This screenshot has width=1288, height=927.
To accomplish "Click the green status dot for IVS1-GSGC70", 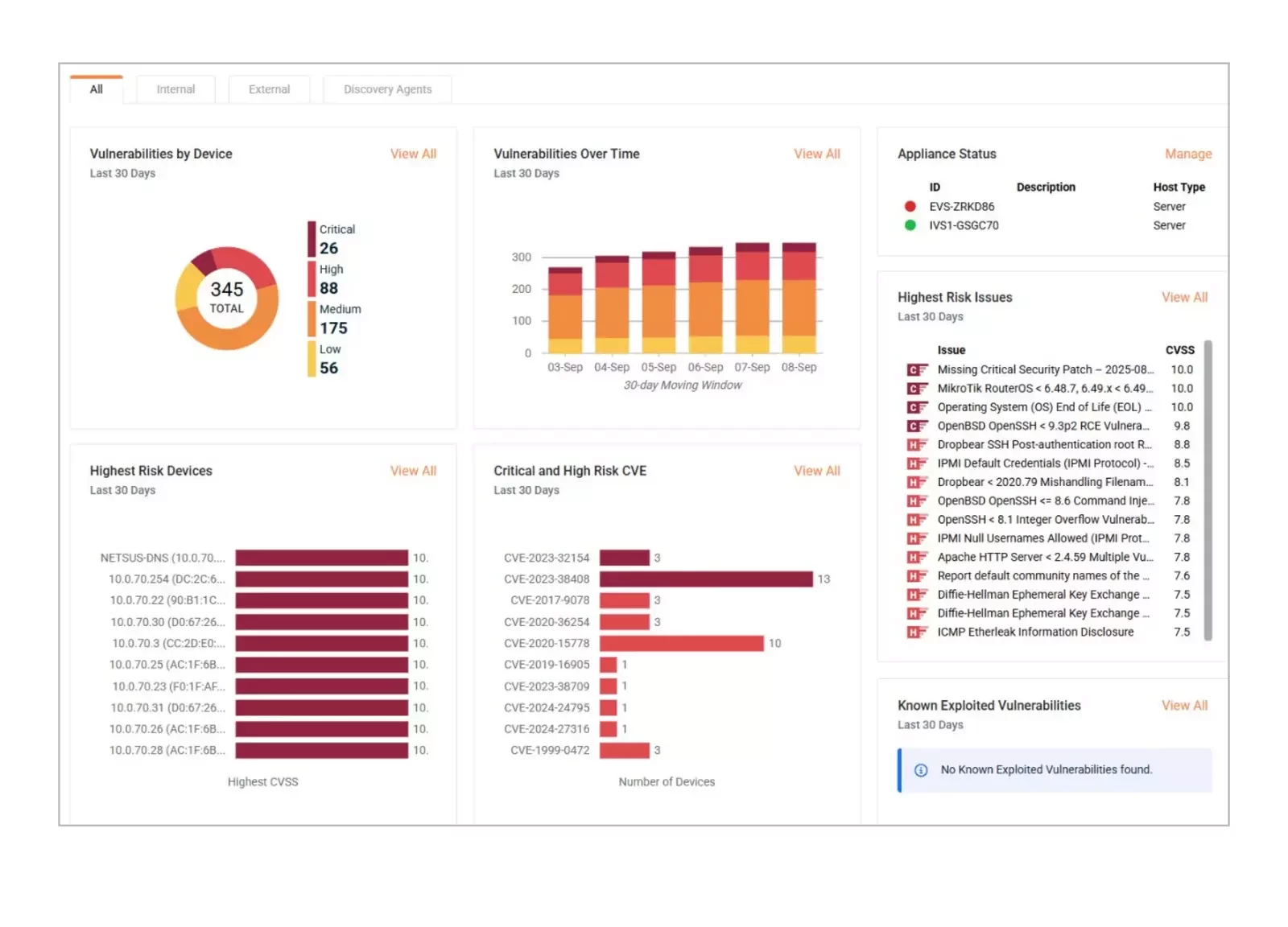I will (910, 225).
